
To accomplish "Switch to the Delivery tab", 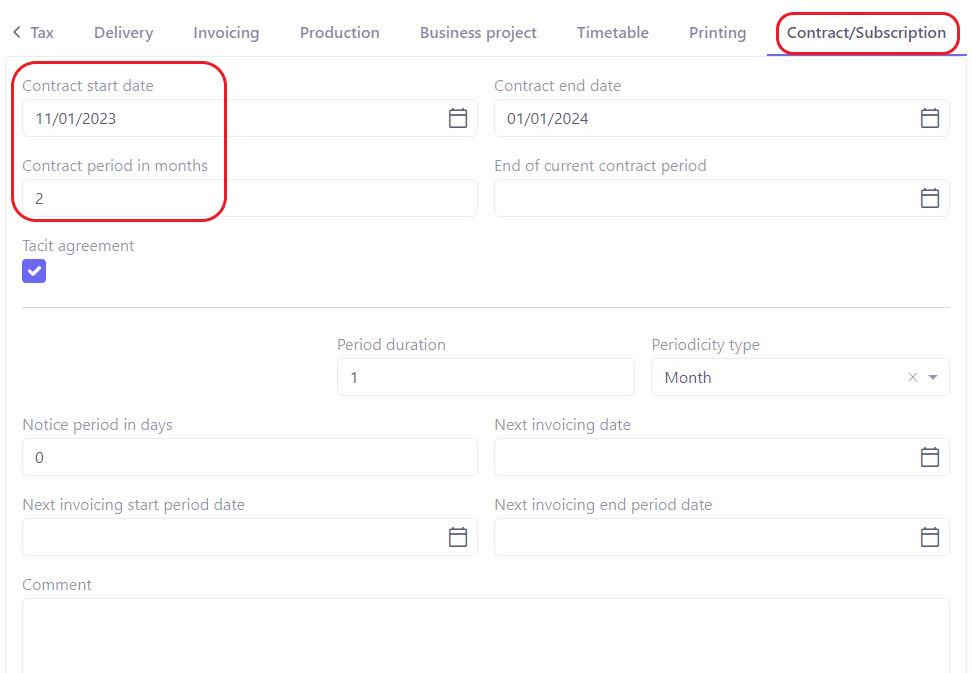I will click(x=123, y=33).
